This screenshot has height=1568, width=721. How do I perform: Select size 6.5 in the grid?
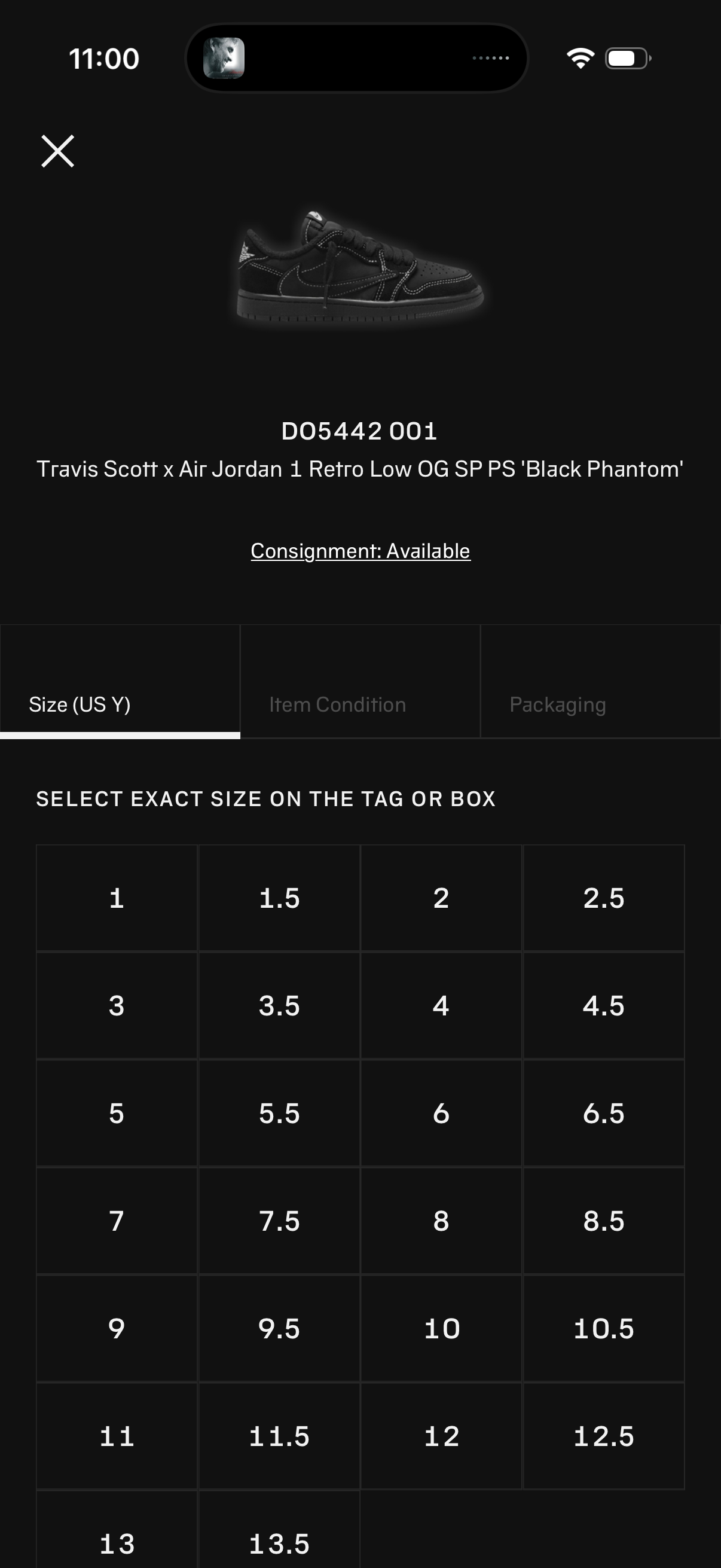click(603, 1114)
